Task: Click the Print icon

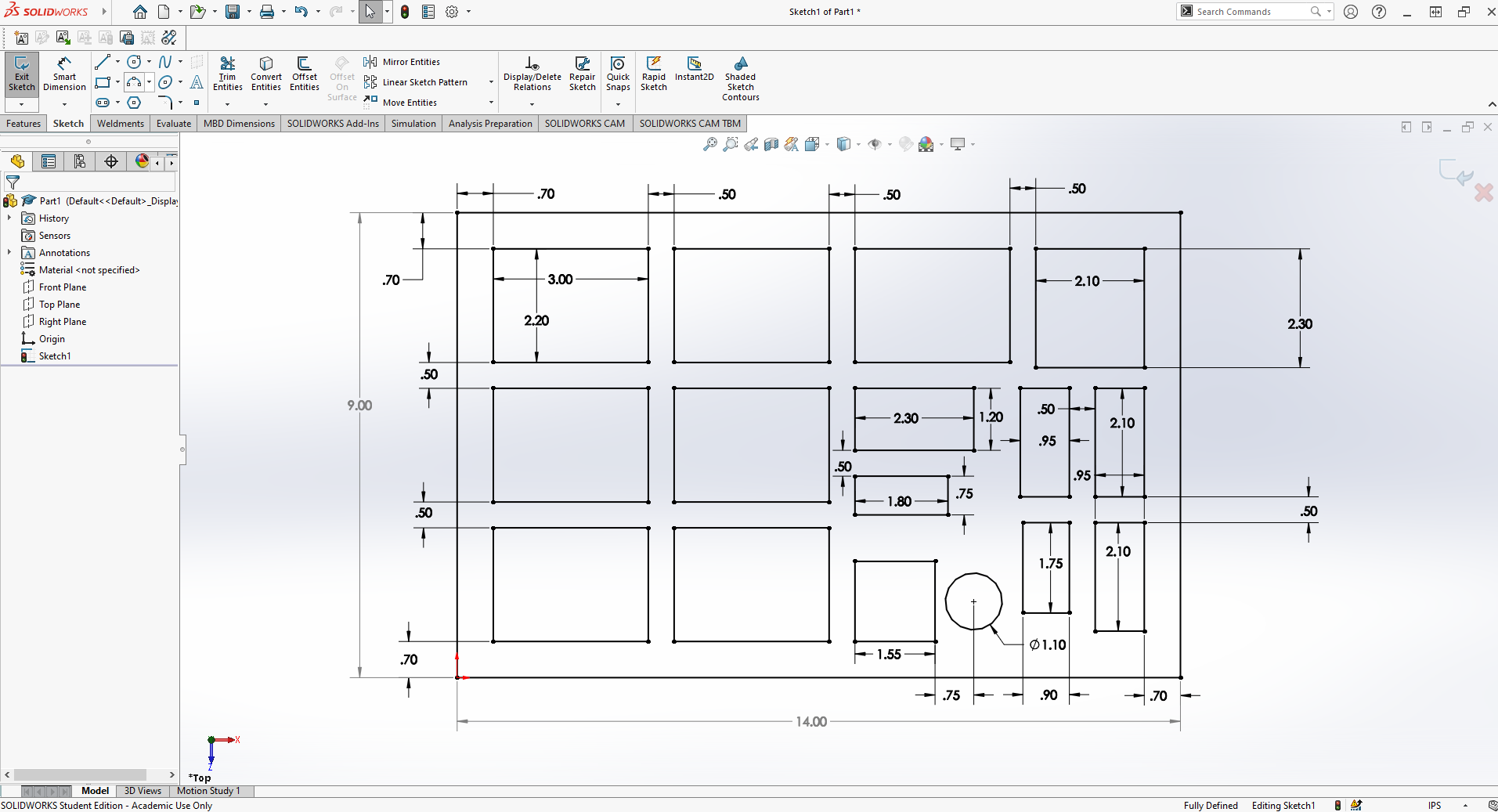Action: pyautogui.click(x=267, y=12)
